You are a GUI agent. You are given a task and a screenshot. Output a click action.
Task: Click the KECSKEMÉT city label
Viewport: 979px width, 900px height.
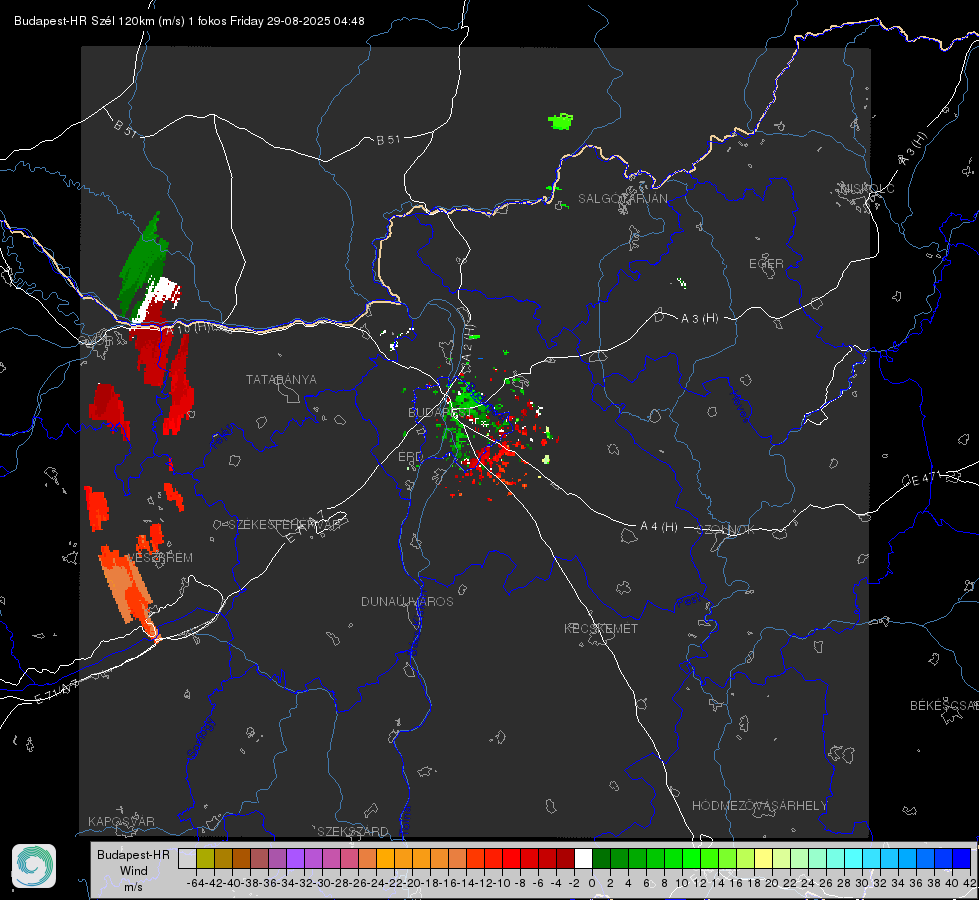[x=601, y=629]
